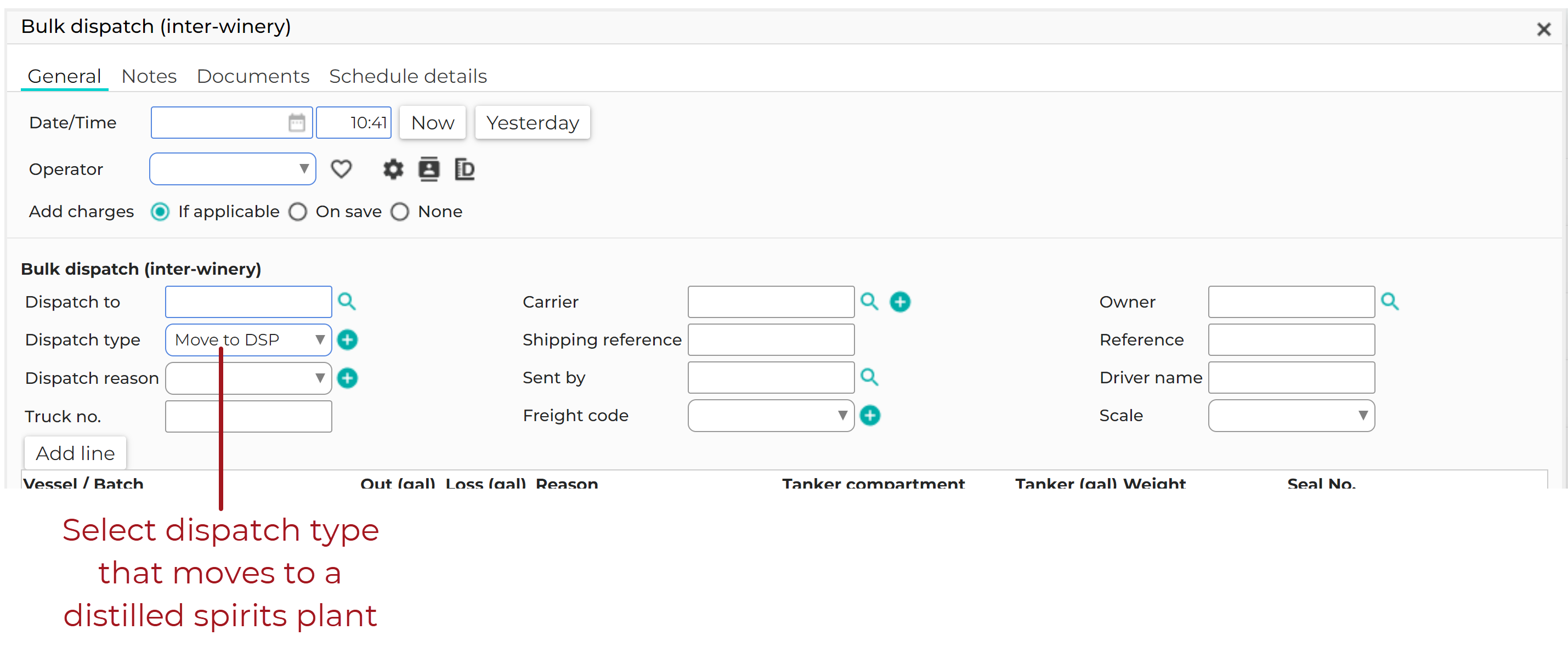The width and height of the screenshot is (1568, 658).
Task: Add a new Carrier with plus icon
Action: click(900, 301)
